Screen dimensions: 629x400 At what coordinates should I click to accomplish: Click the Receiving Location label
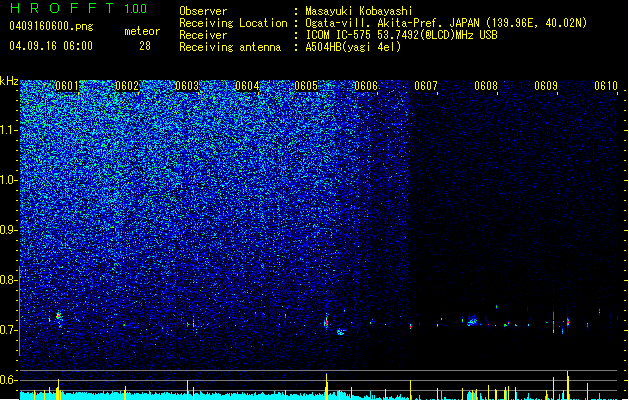(x=233, y=23)
